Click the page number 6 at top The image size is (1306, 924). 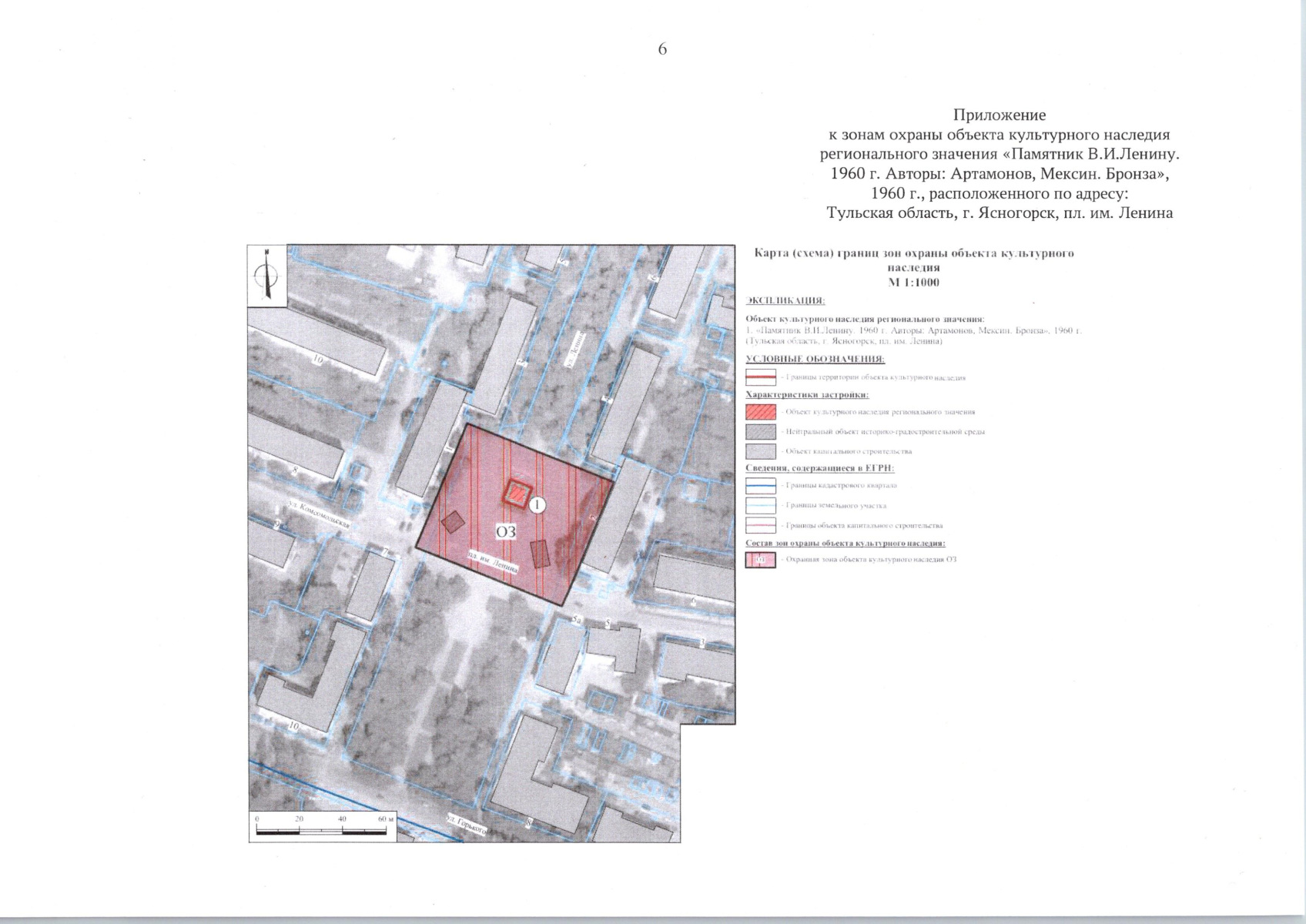coord(662,49)
